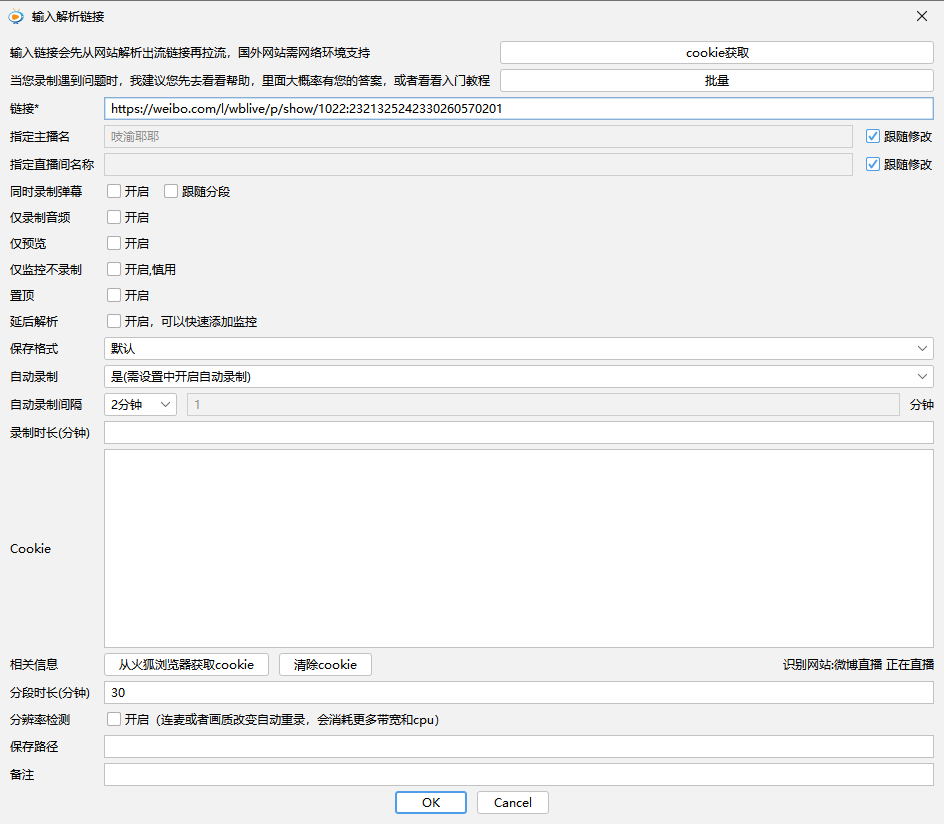Click into the 链接 URL field
The height and width of the screenshot is (824, 944).
click(x=518, y=108)
